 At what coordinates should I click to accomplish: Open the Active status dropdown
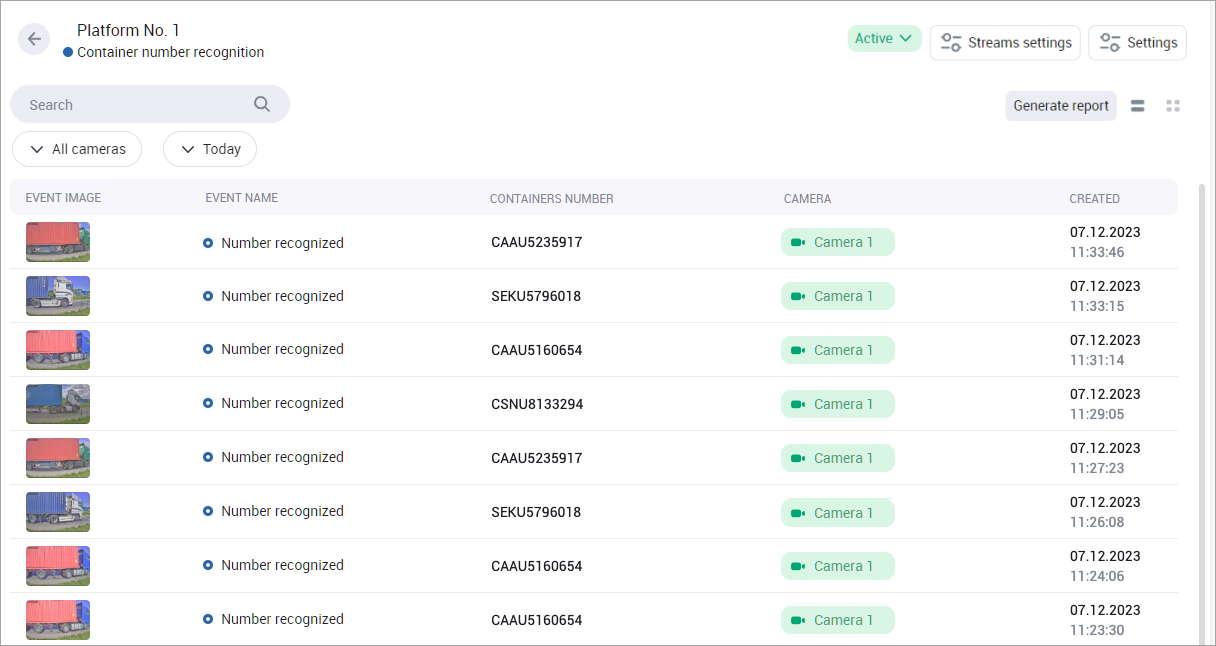(884, 39)
